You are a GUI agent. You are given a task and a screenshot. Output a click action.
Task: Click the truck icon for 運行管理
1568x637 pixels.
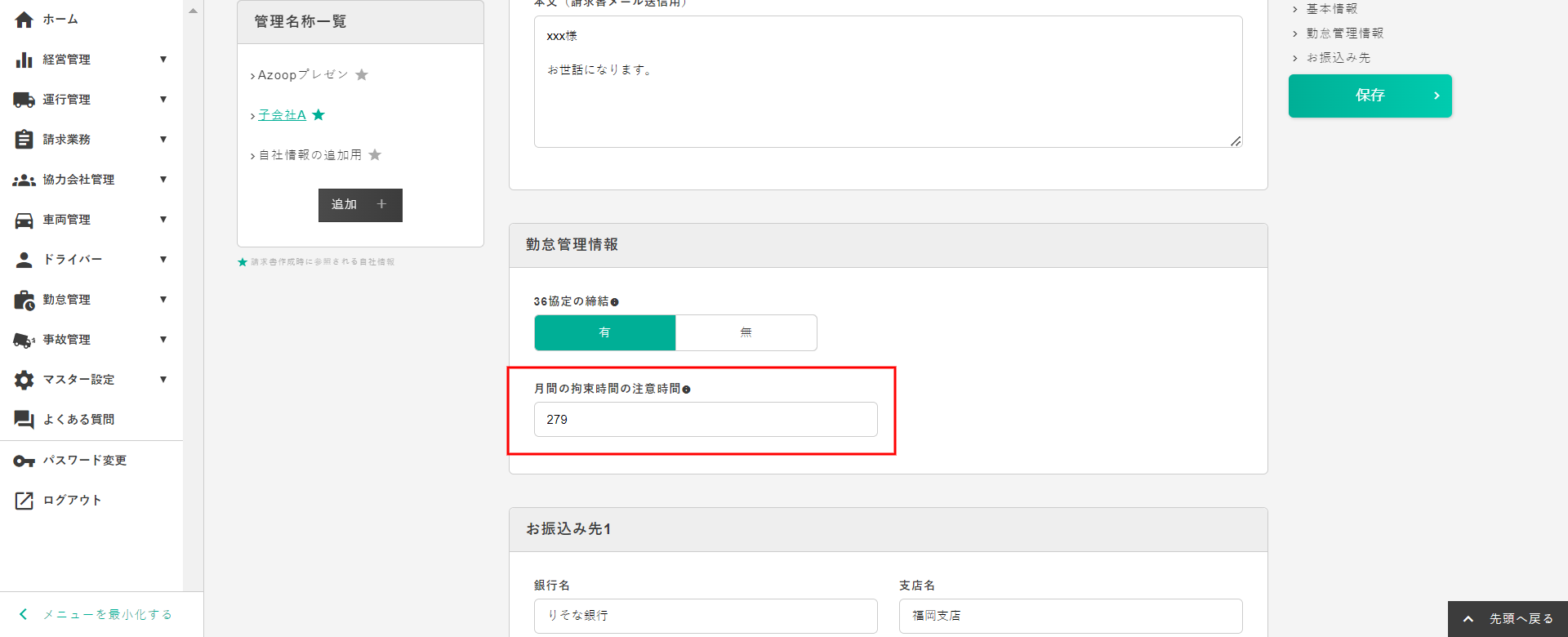pyautogui.click(x=24, y=100)
